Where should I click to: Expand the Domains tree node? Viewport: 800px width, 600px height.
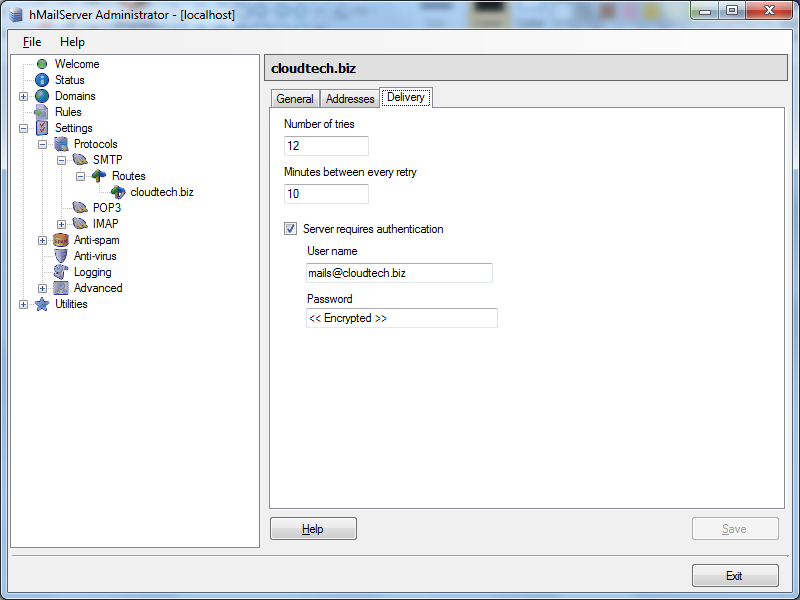(23, 96)
